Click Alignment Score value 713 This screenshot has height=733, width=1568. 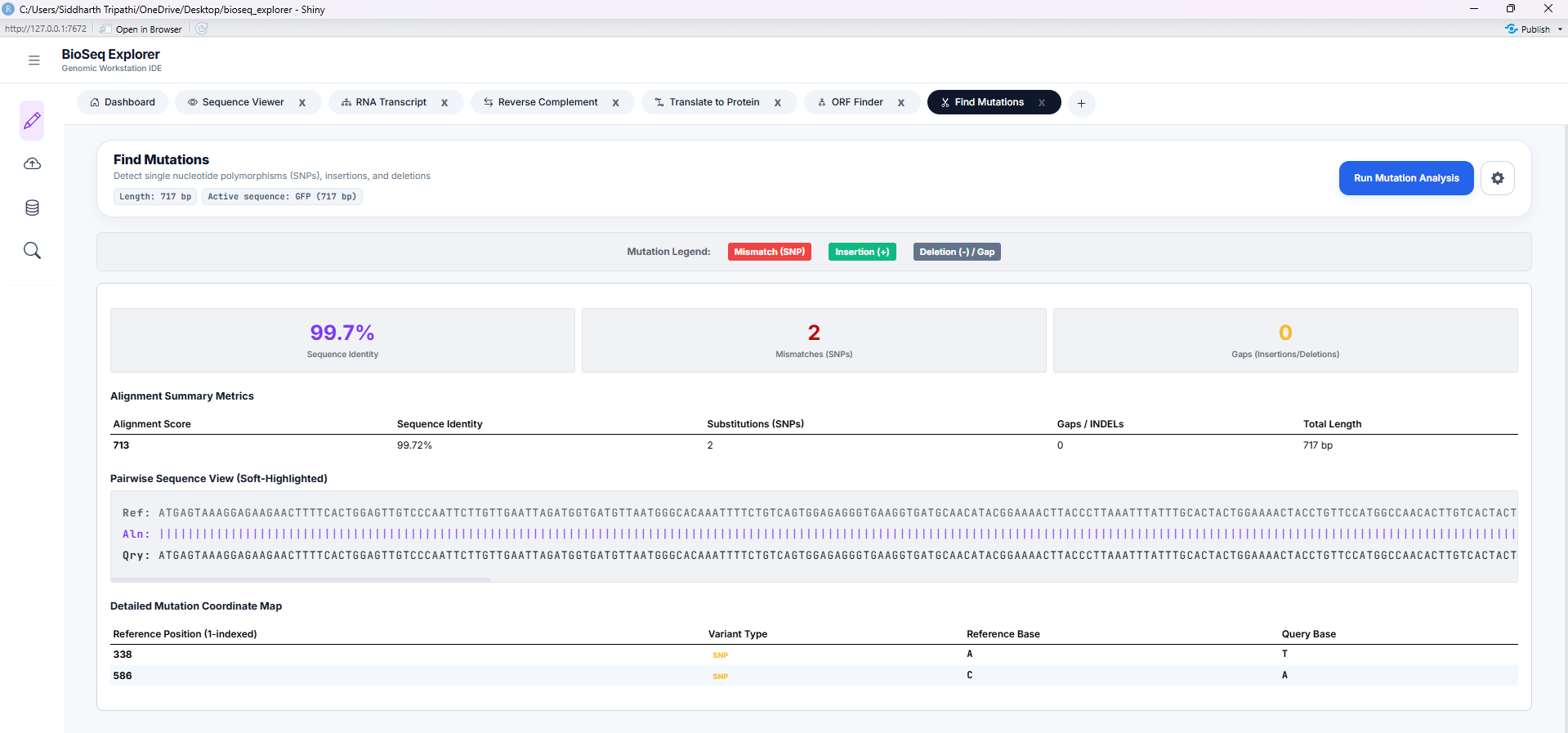[x=121, y=445]
